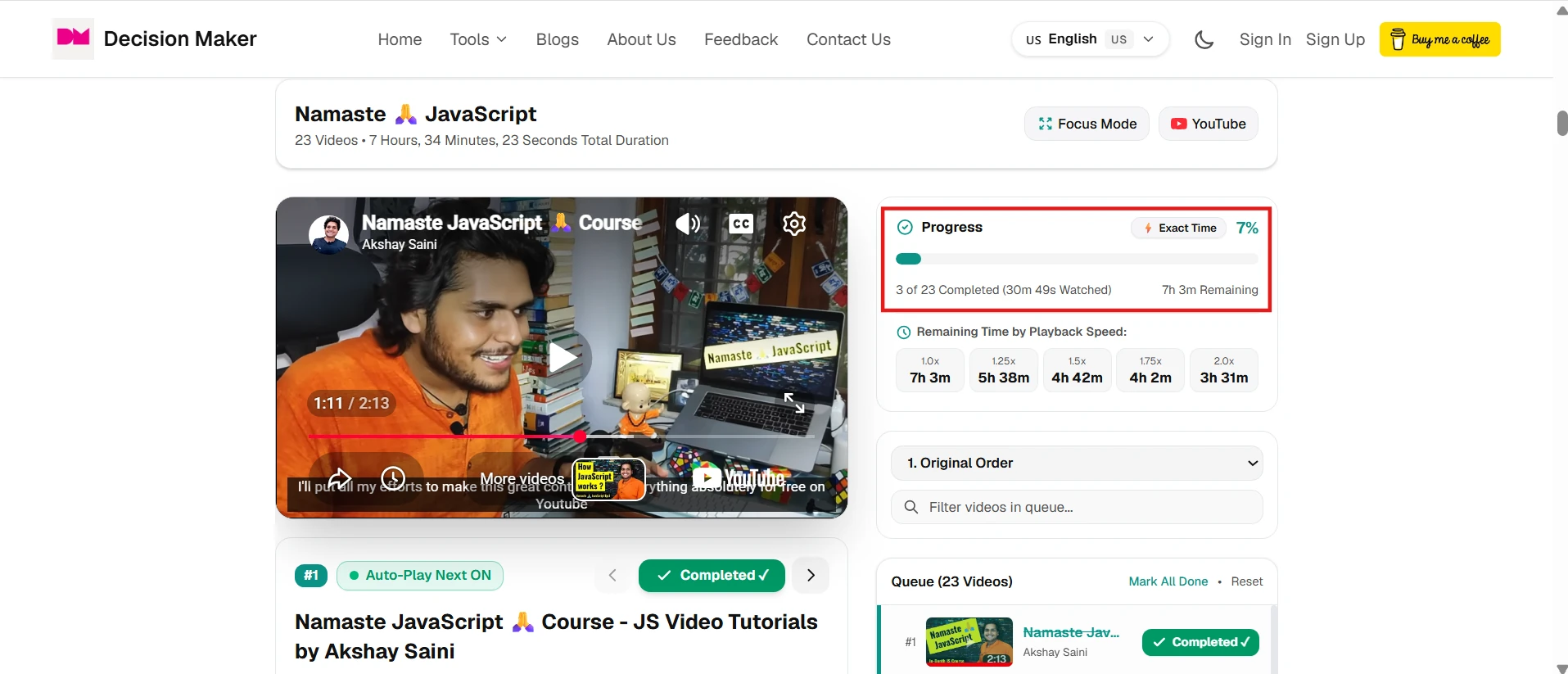Go to the previous video chevron

click(x=612, y=575)
